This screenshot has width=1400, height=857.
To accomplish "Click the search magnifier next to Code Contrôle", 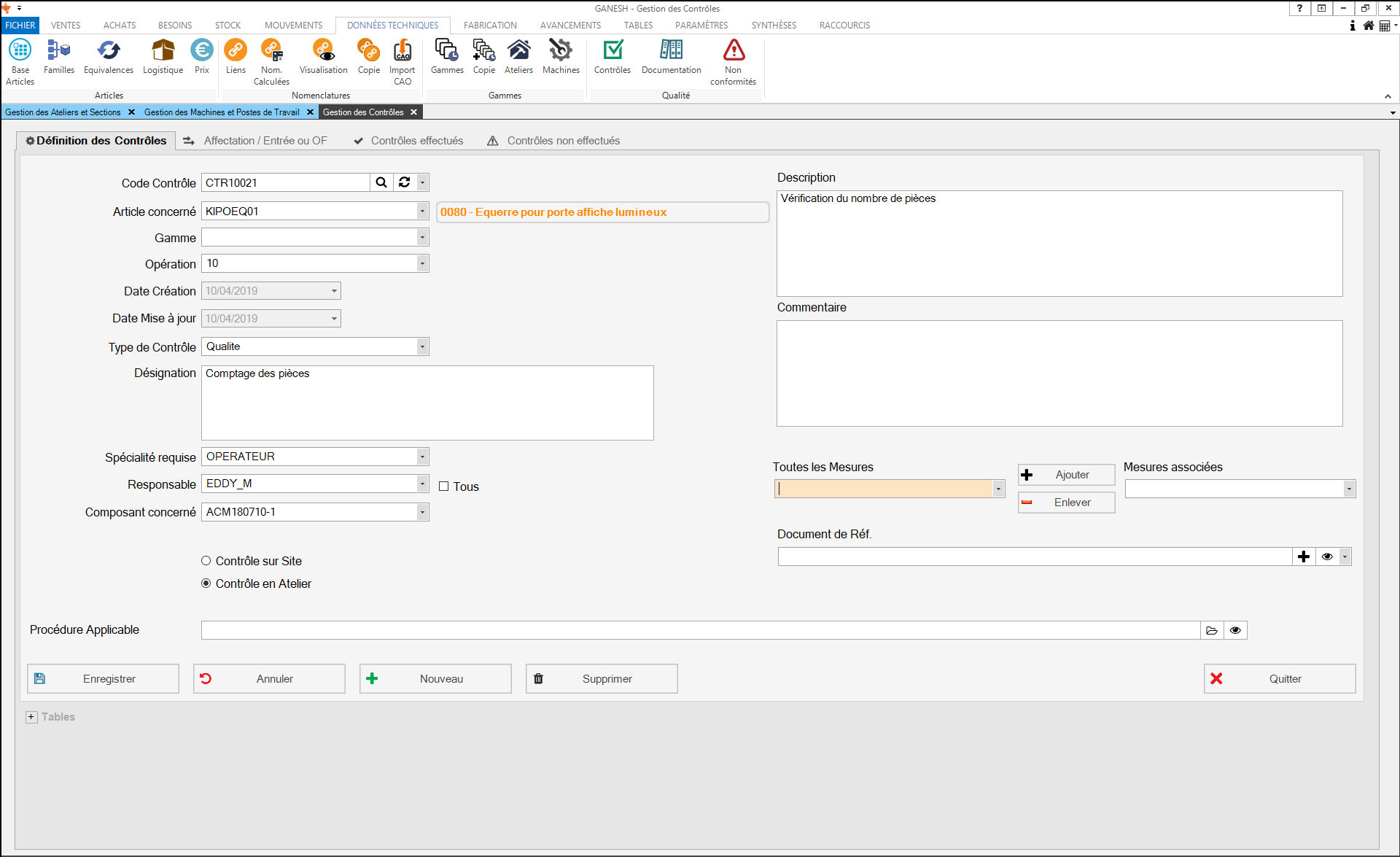I will click(381, 182).
